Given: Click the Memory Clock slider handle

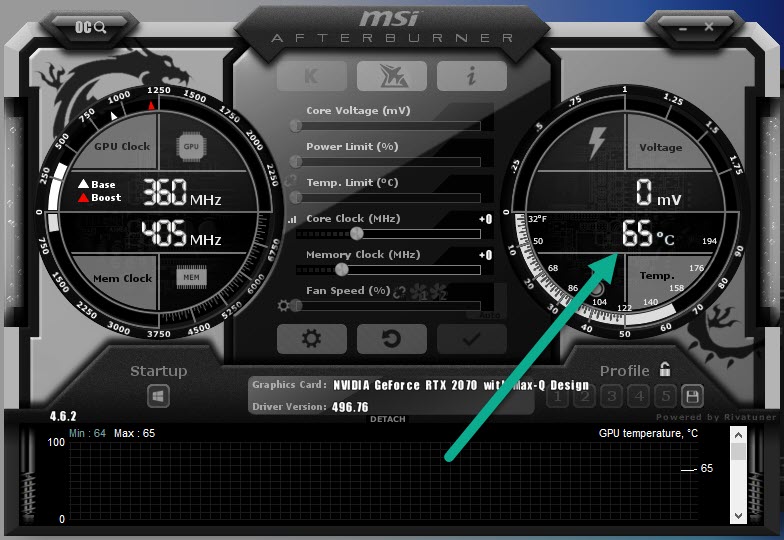Looking at the screenshot, I should point(342,270).
